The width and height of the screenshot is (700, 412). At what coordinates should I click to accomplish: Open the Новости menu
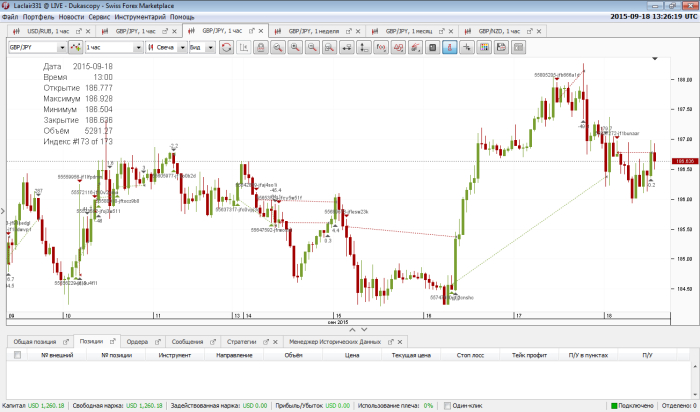click(x=71, y=17)
